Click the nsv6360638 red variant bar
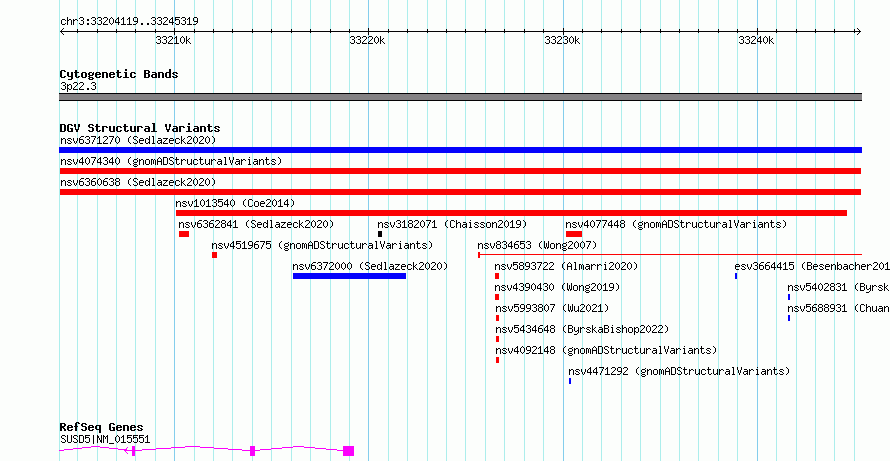The image size is (890, 461). point(460,192)
